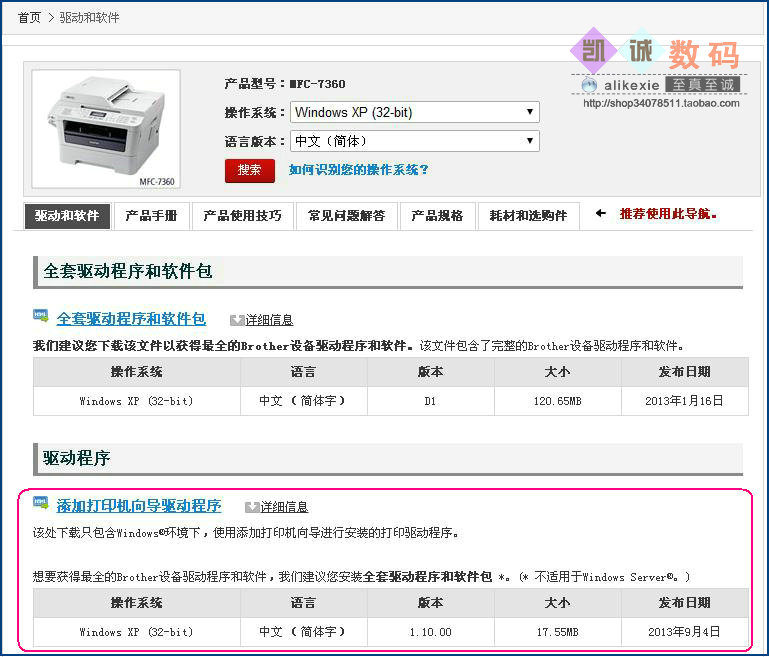Click arrow icon before 全套驱动 详细信息

coord(237,320)
